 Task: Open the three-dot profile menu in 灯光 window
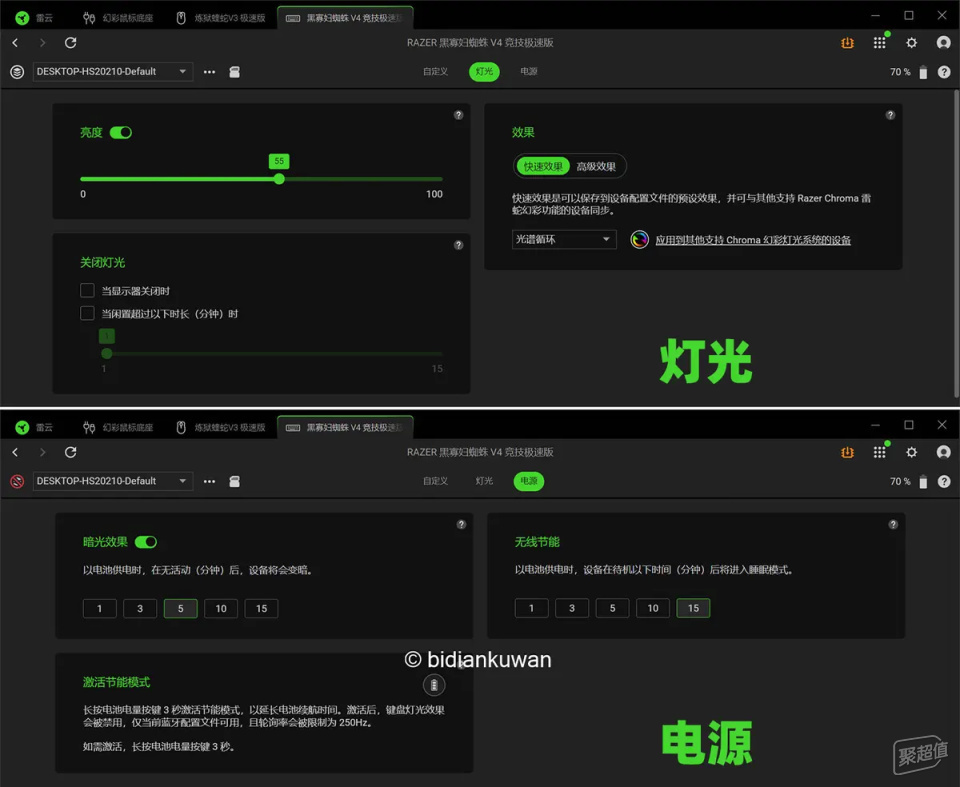(209, 72)
